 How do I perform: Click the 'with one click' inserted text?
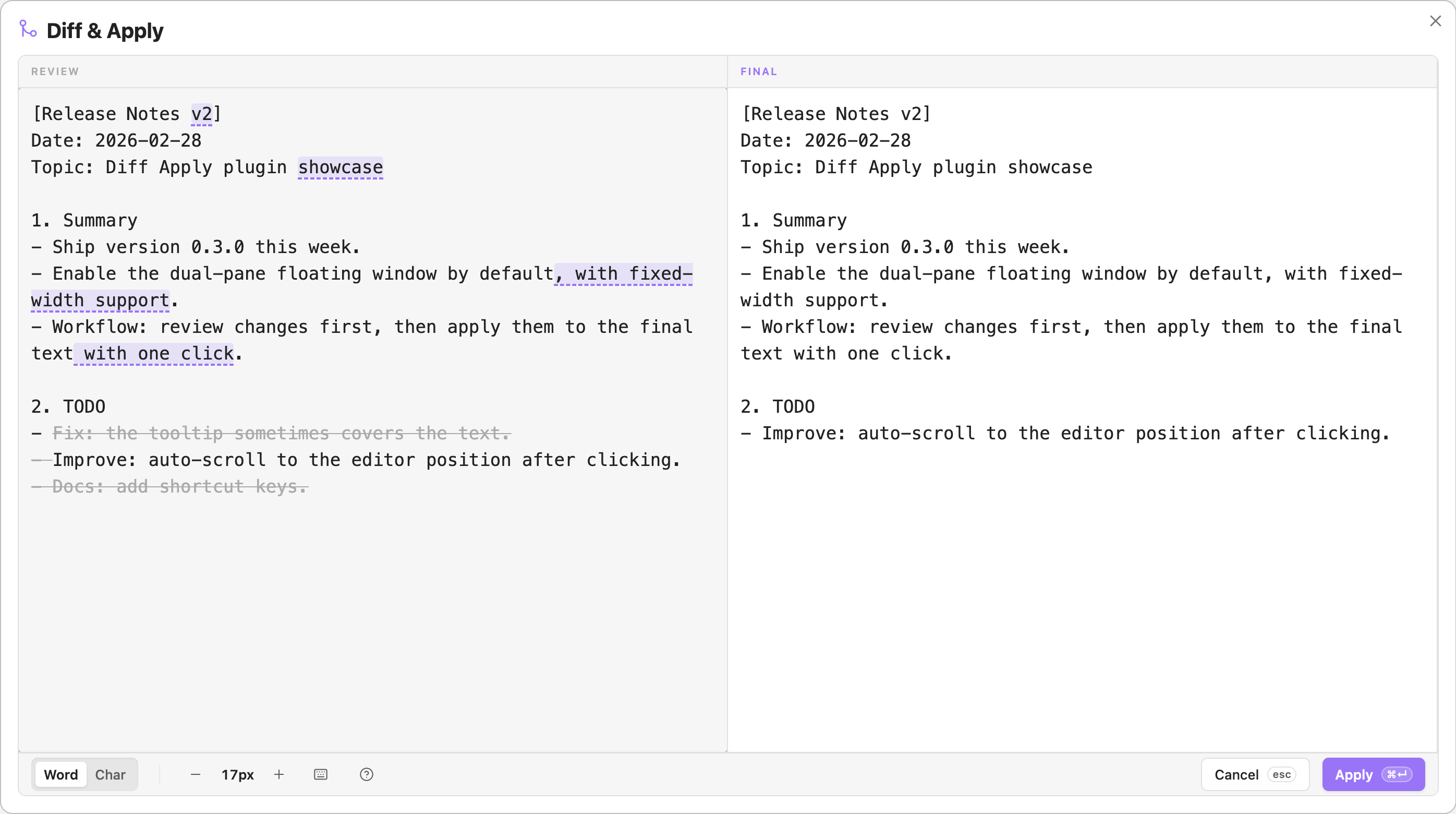(x=154, y=354)
